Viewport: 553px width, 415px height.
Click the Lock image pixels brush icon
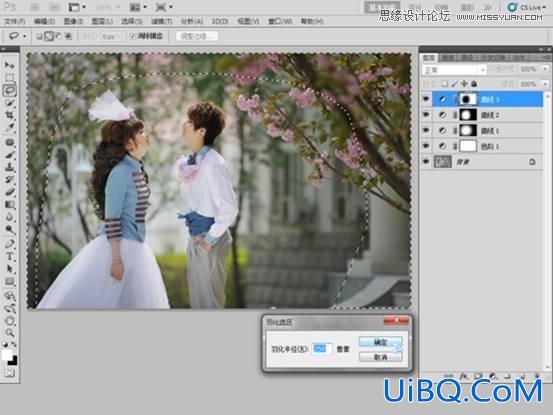click(455, 84)
